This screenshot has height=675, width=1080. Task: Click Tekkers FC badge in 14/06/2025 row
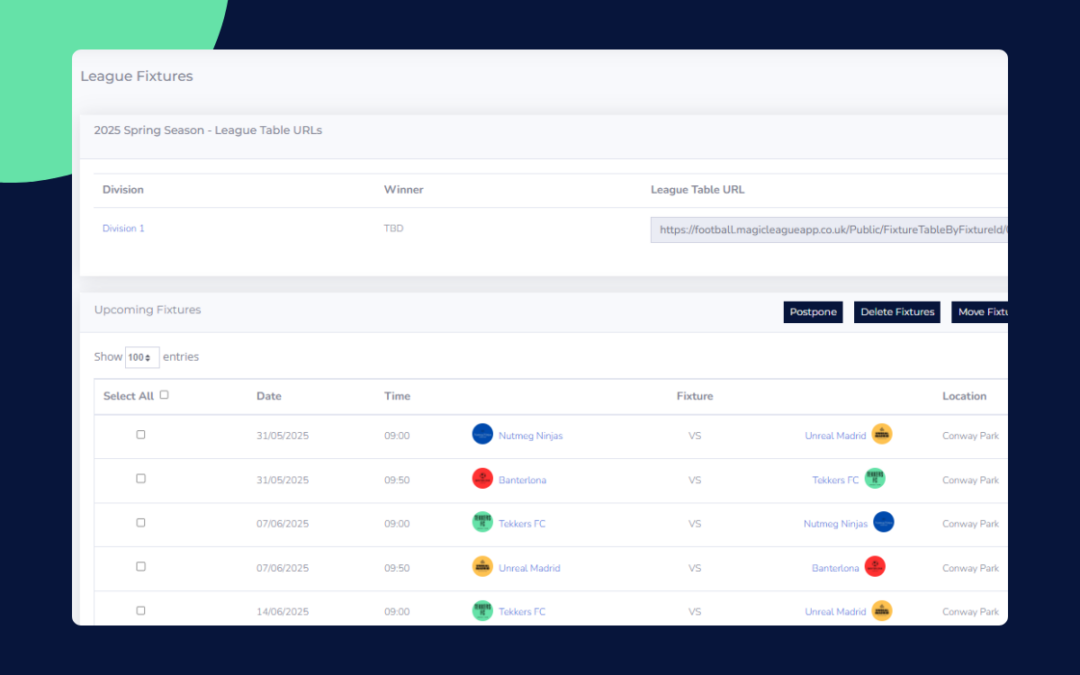coord(482,611)
